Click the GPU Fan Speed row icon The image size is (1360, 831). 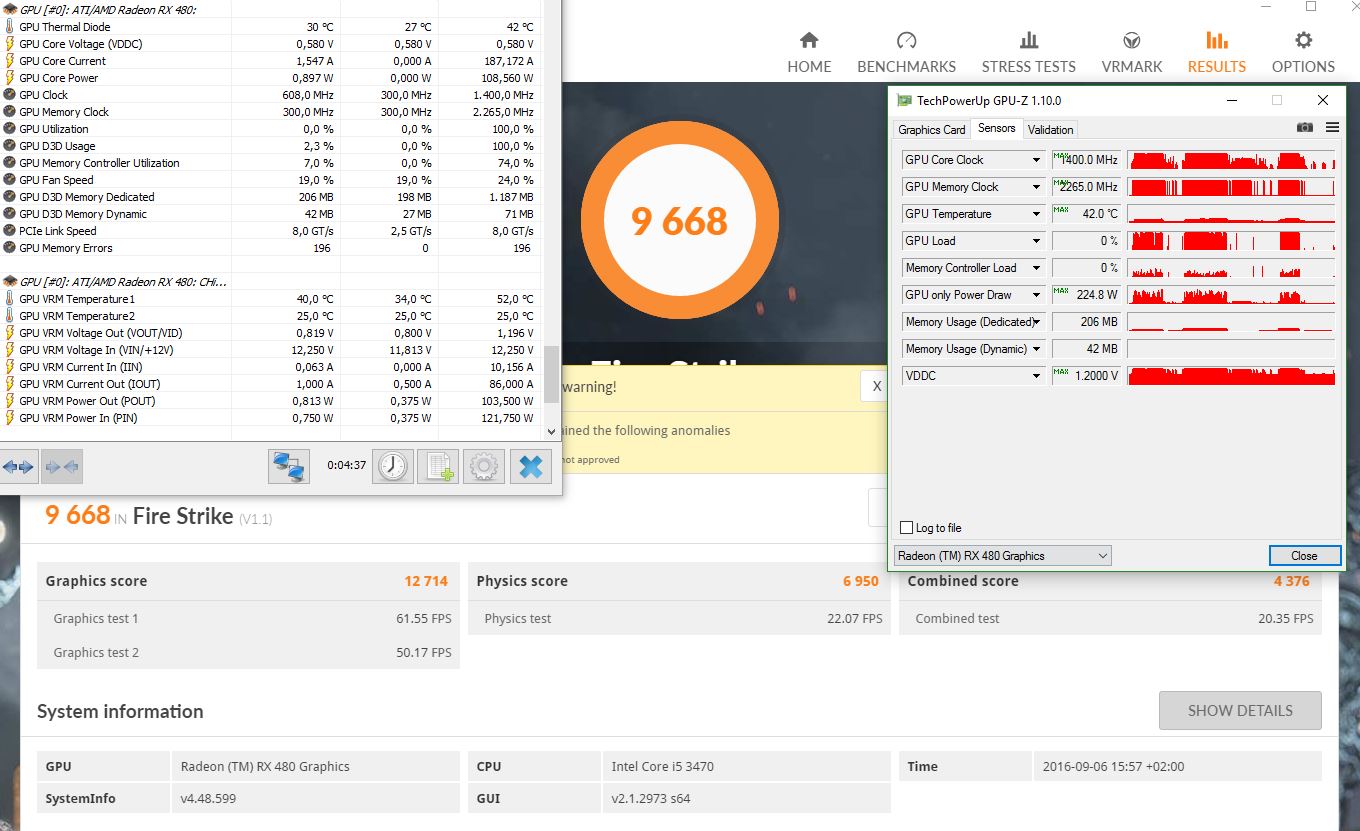coord(10,180)
